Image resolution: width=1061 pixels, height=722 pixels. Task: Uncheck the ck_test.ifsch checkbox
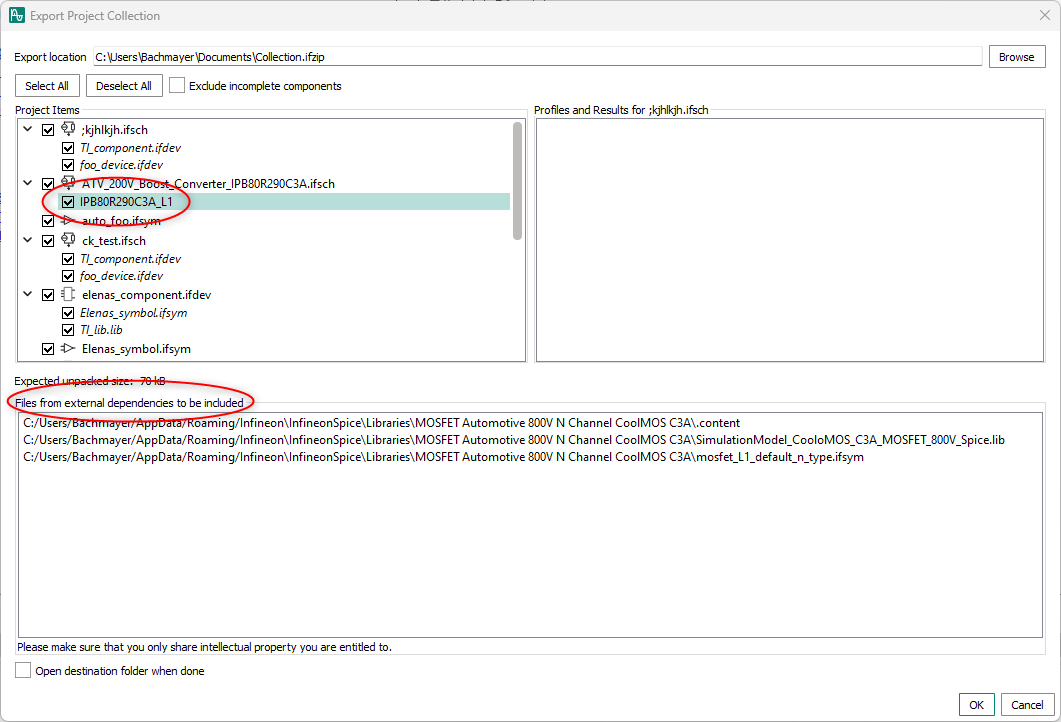point(48,241)
